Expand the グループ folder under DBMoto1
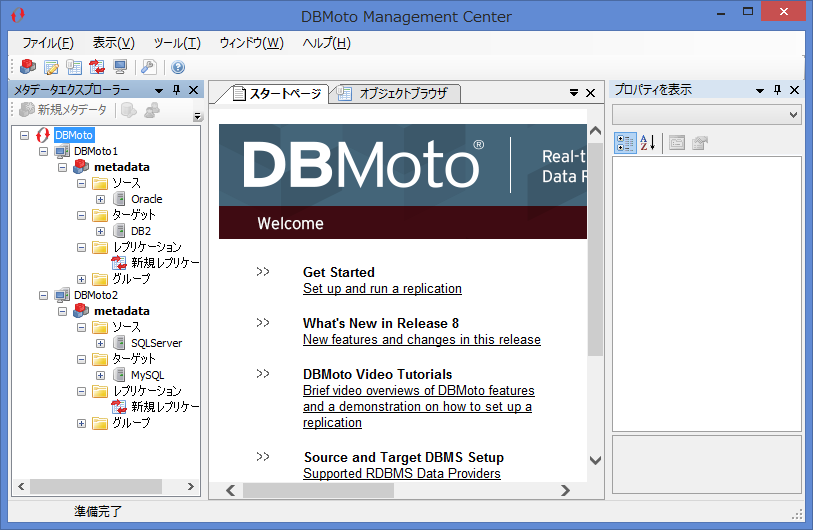The height and width of the screenshot is (530, 813). (81, 280)
